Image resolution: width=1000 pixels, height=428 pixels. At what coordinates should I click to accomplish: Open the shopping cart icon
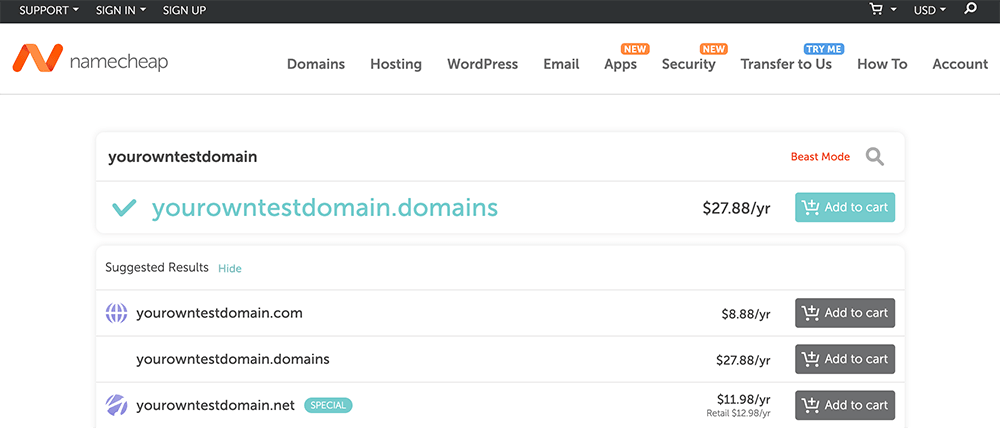[x=877, y=10]
